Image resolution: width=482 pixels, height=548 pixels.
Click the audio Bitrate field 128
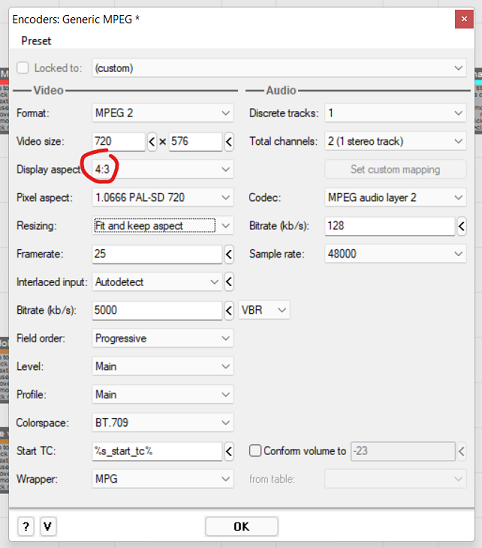point(390,226)
